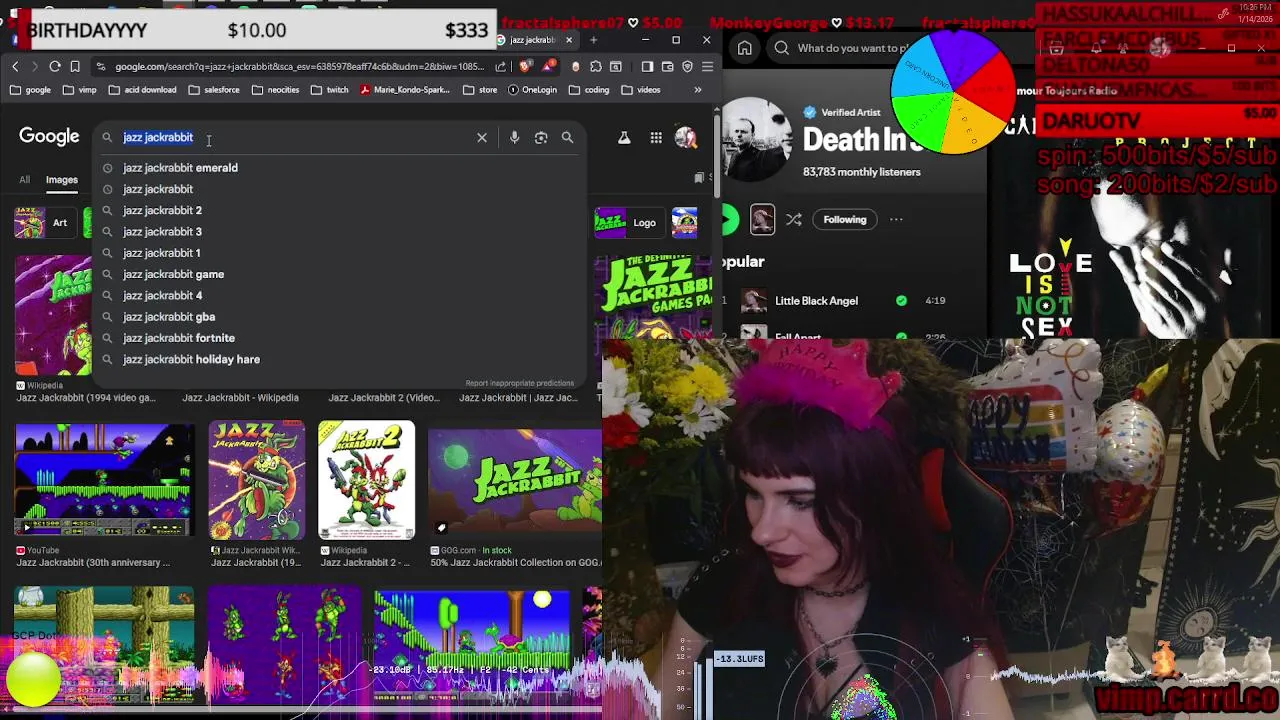Open Google Search Labs flask icon
The image size is (1280, 720).
tap(624, 138)
